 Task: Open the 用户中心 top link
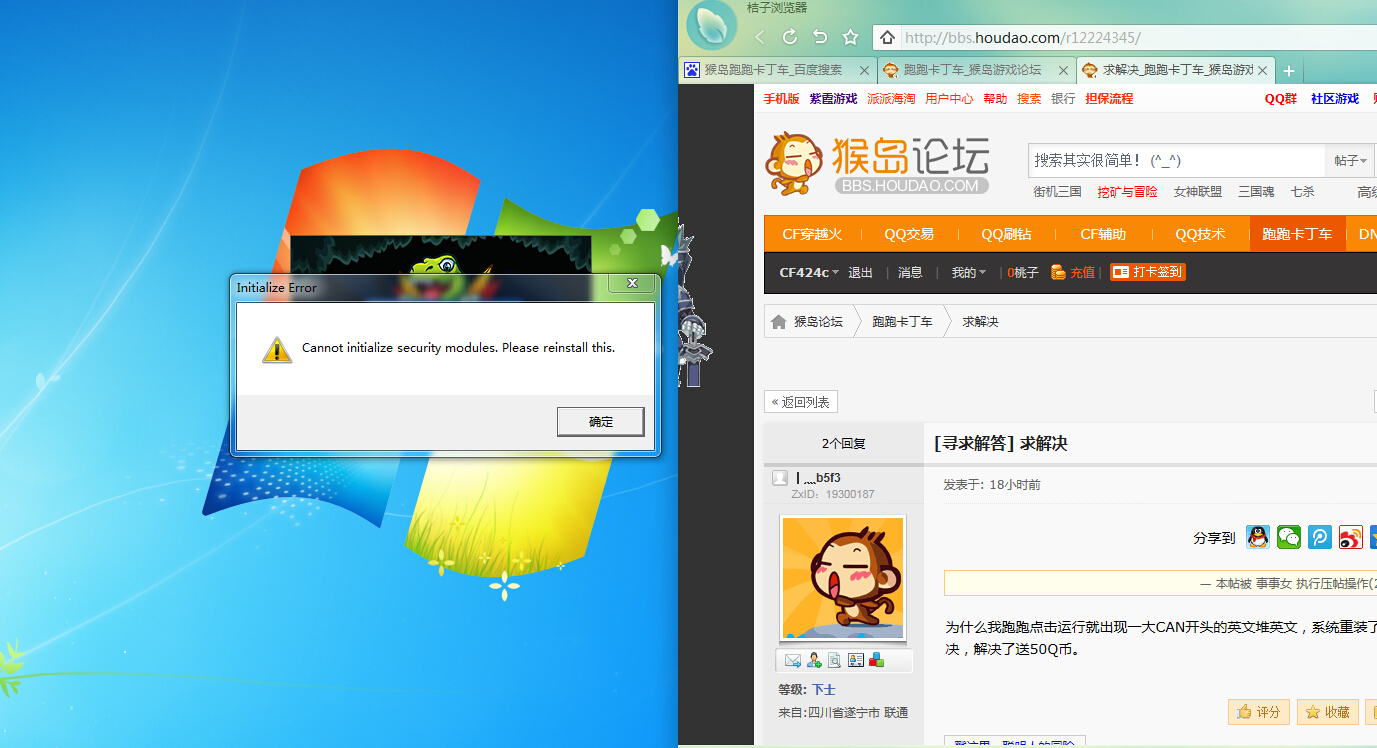(949, 99)
